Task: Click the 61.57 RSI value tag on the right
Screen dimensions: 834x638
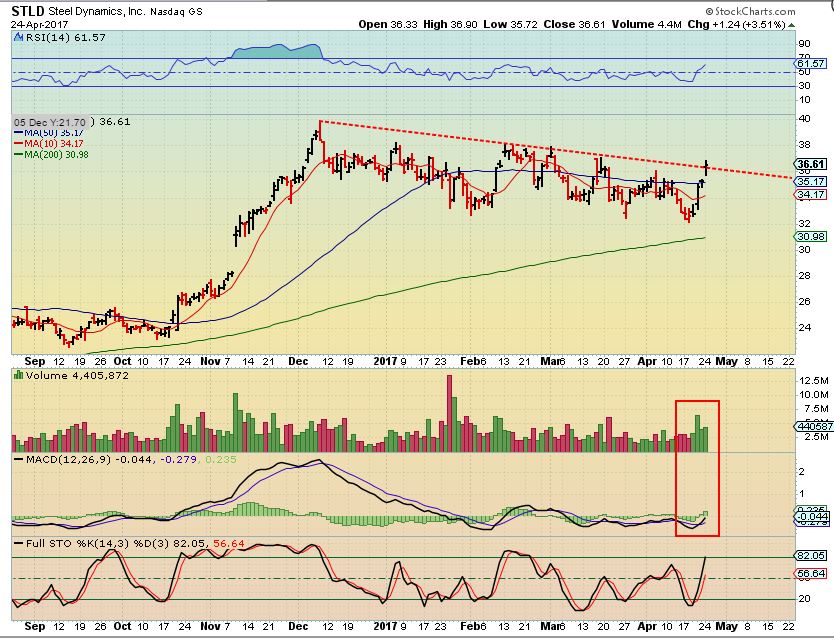Action: tap(811, 63)
